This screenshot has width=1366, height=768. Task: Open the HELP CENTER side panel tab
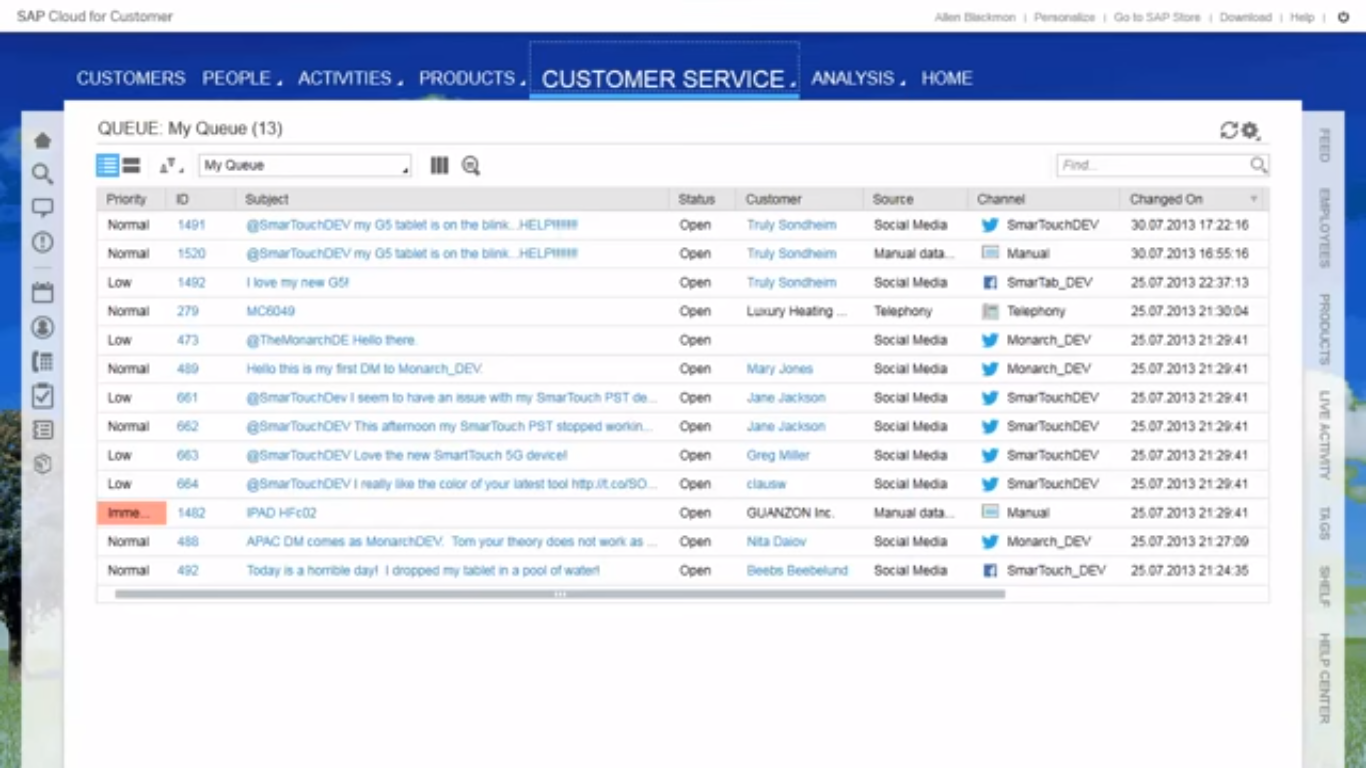click(1324, 678)
